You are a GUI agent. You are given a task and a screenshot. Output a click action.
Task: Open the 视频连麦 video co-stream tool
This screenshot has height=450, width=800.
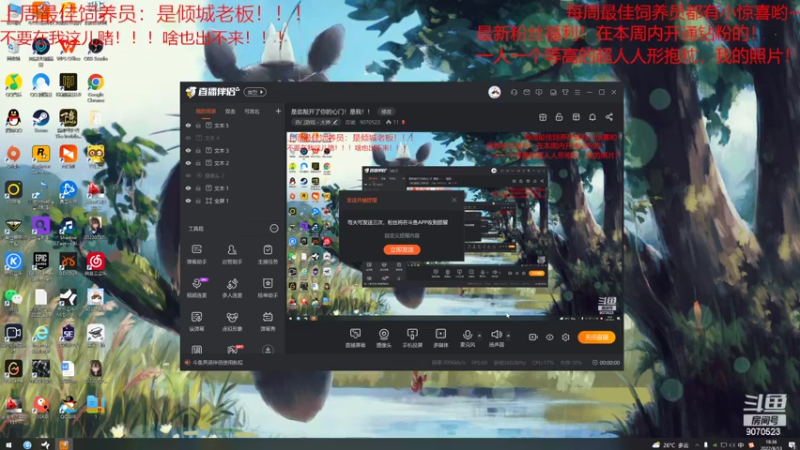tap(196, 288)
